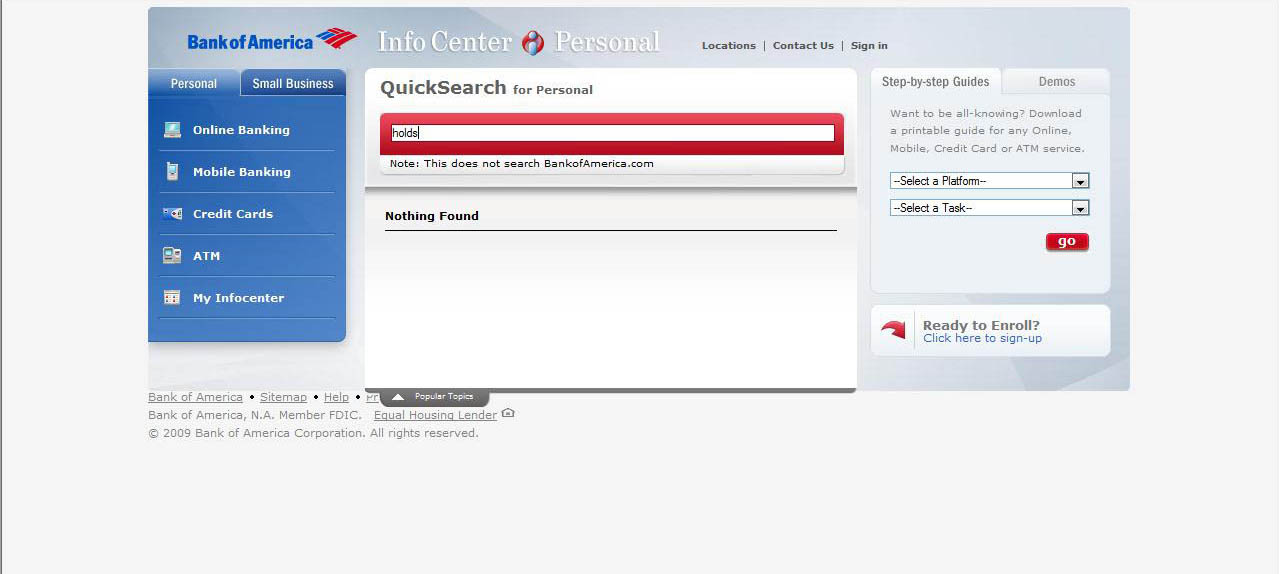This screenshot has height=574, width=1280.
Task: Click the QuickSearch text field containing holds
Action: click(x=612, y=133)
